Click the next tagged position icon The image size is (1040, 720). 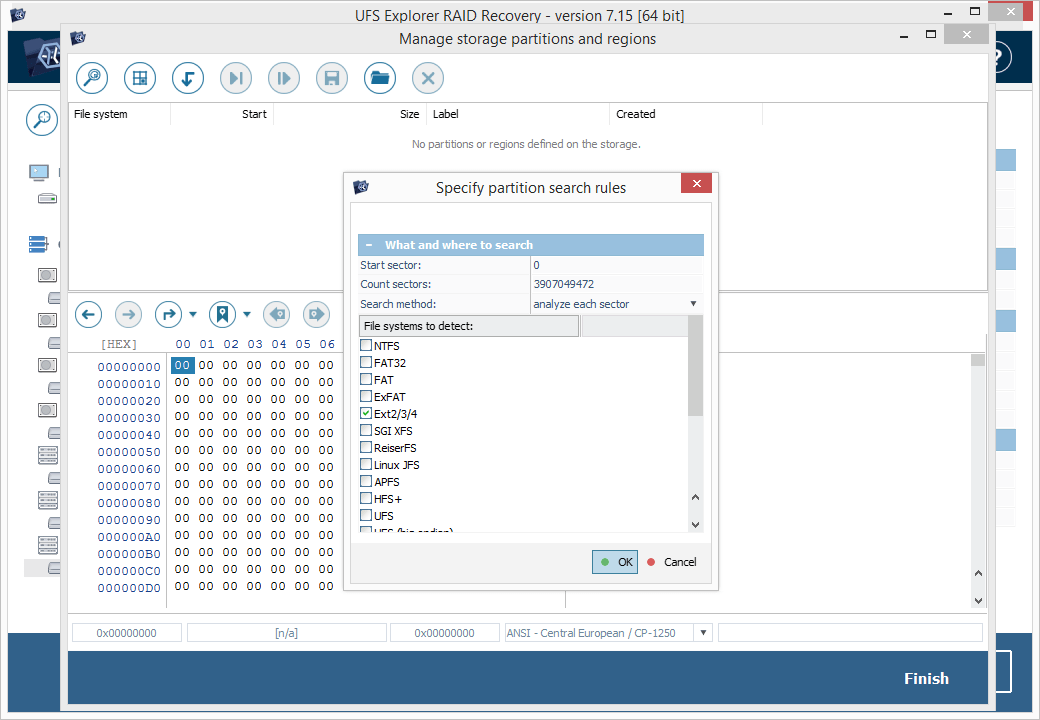(316, 314)
